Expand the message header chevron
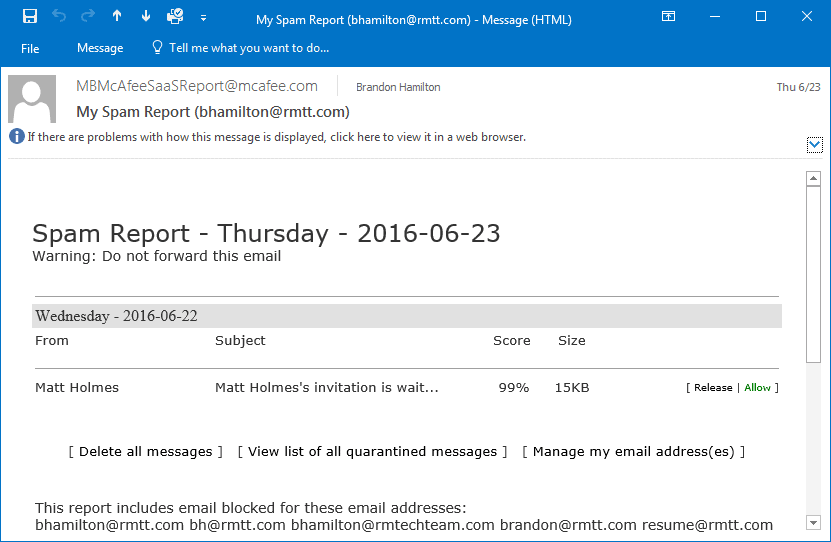 (x=815, y=145)
